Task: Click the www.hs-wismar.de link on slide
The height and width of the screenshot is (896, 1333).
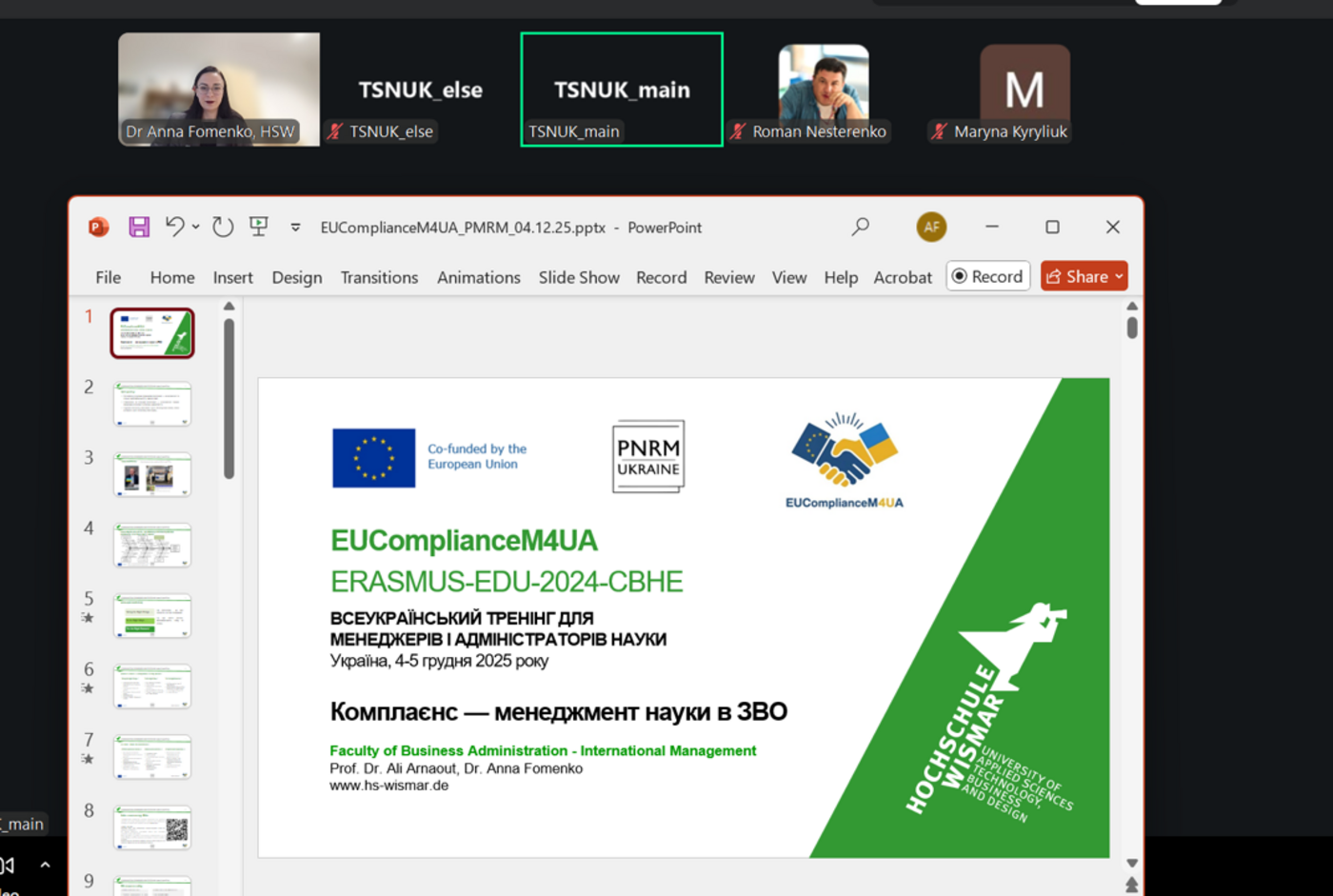Action: click(x=388, y=786)
